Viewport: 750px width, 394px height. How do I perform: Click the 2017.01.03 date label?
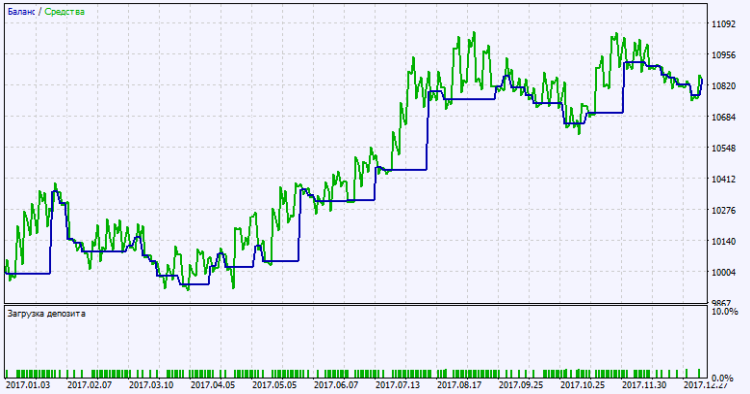pyautogui.click(x=28, y=385)
